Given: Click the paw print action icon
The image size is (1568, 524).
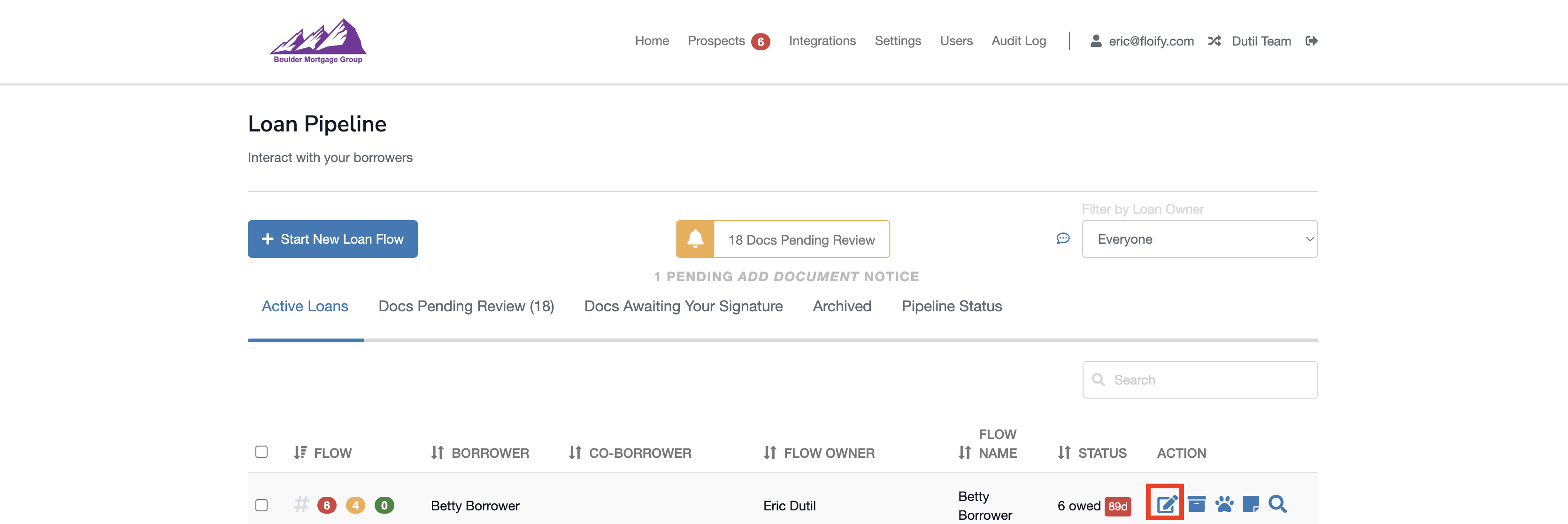Looking at the screenshot, I should 1224,504.
